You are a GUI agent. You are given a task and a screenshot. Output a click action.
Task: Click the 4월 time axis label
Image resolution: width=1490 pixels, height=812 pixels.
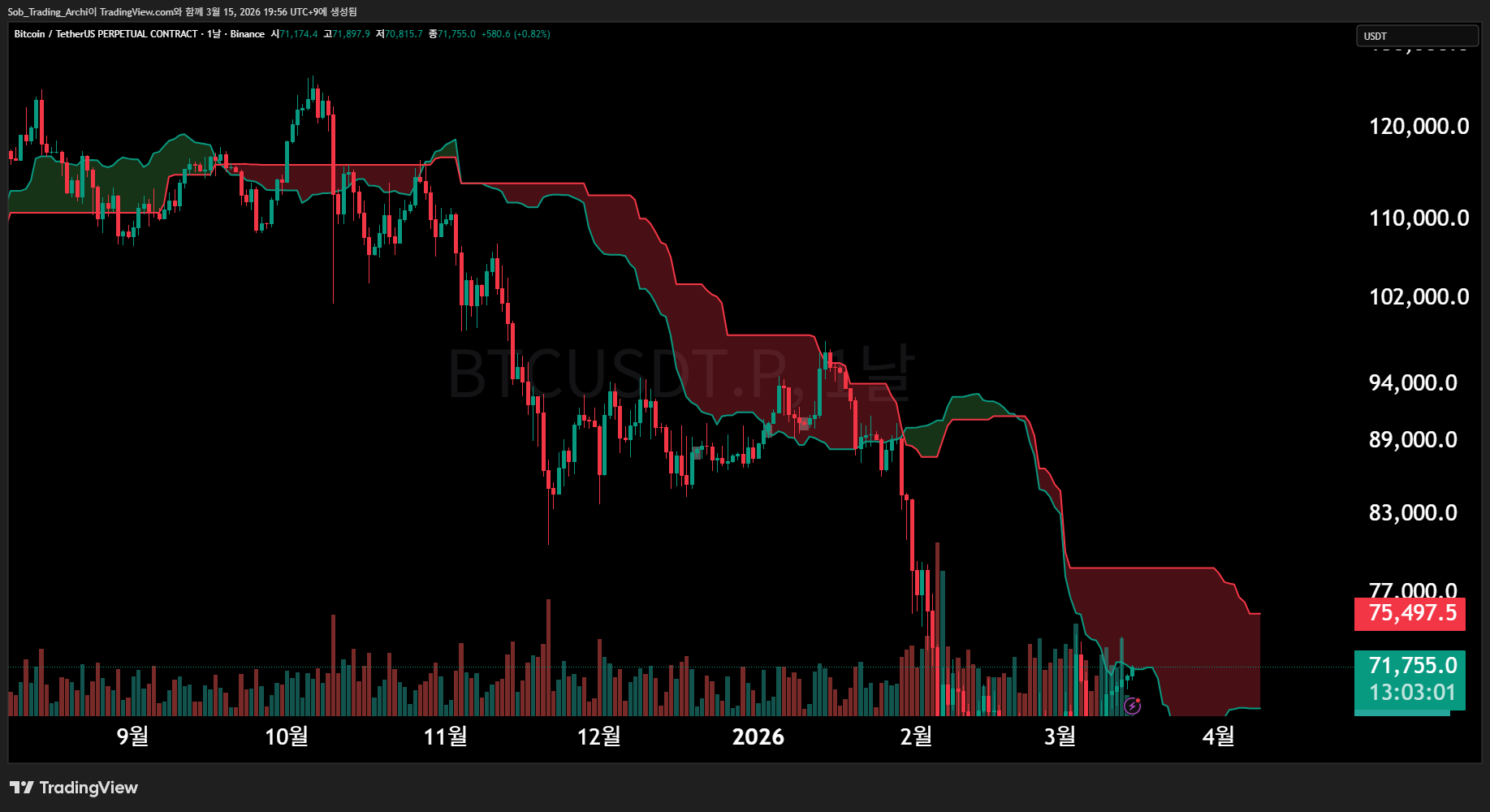(1218, 736)
